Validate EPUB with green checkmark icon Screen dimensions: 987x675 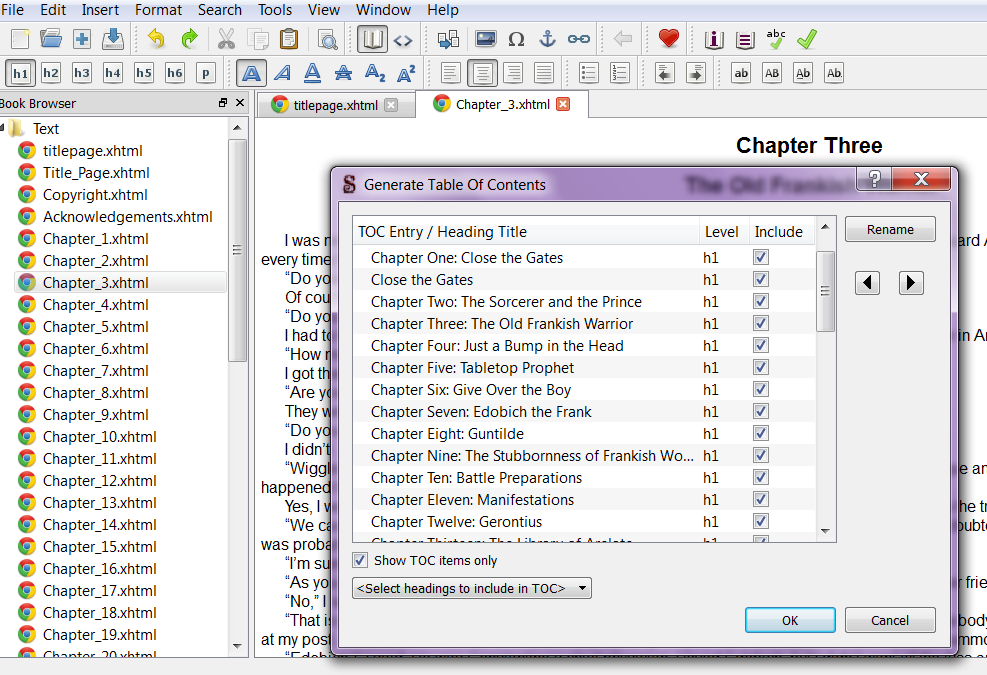tap(806, 39)
